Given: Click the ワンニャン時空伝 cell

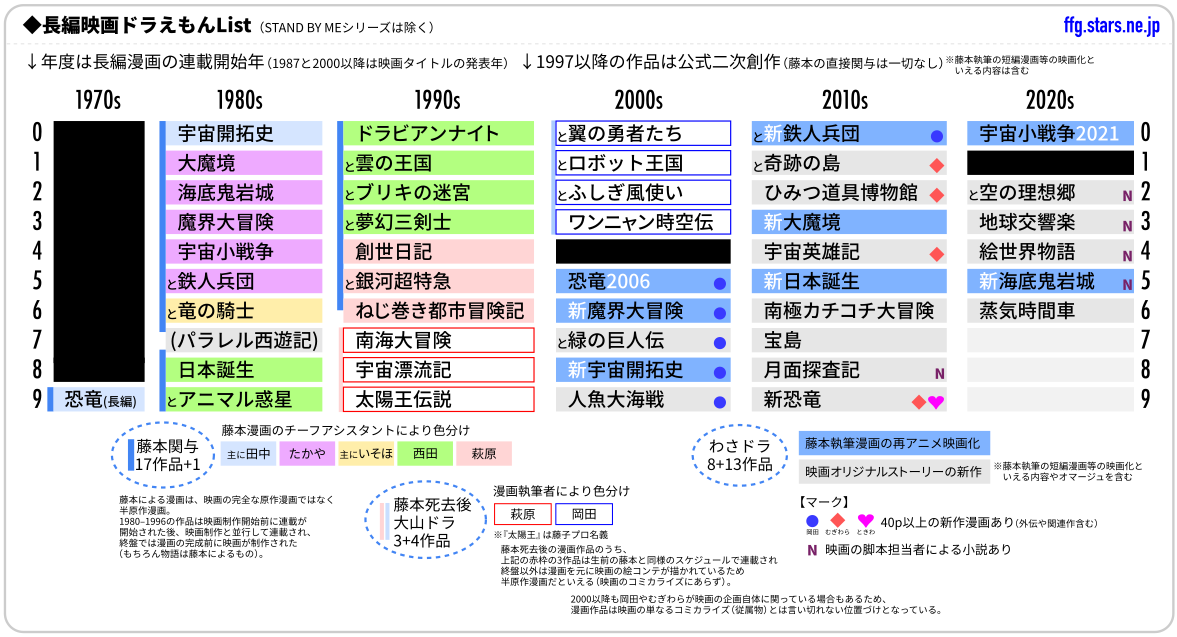Looking at the screenshot, I should pos(643,222).
